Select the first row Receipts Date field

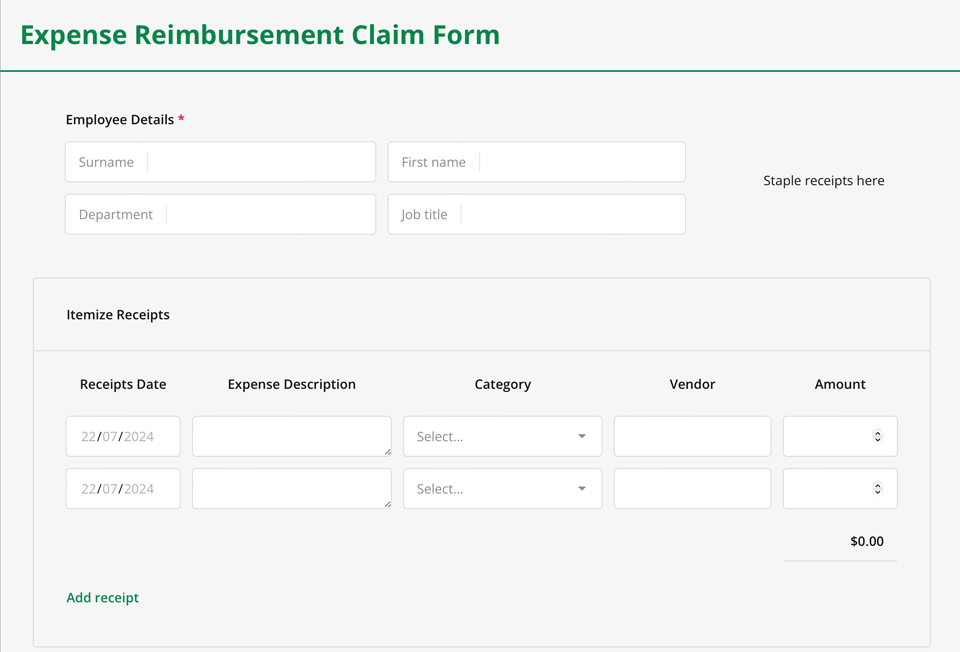click(122, 437)
